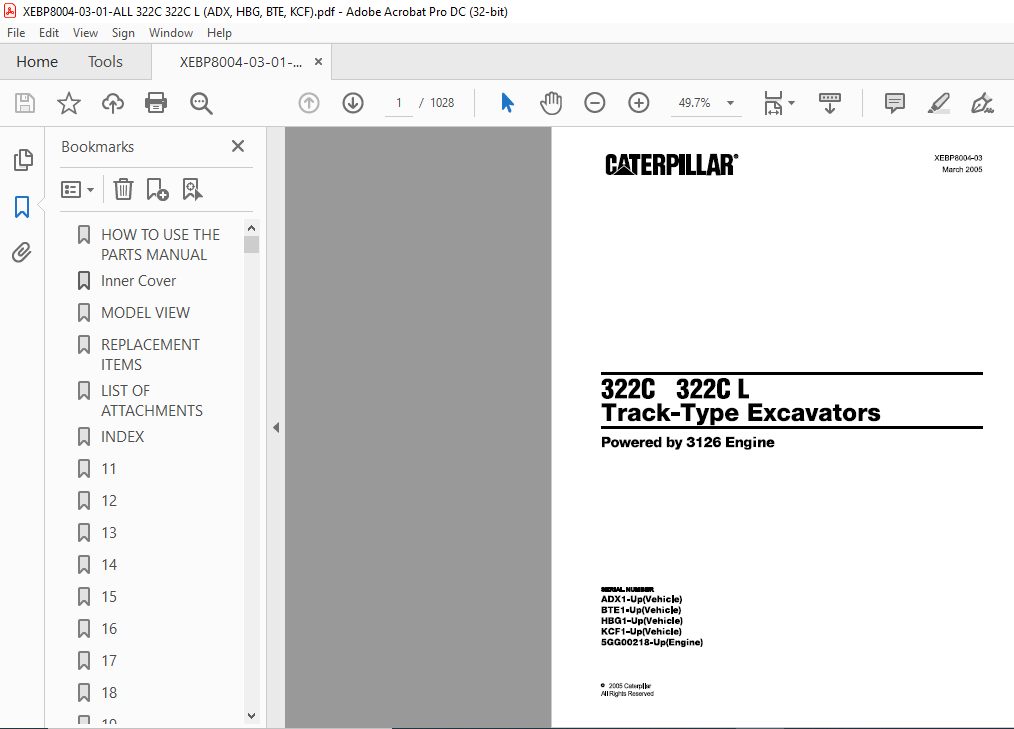Go to next page with the down arrow
The image size is (1014, 729).
click(353, 103)
